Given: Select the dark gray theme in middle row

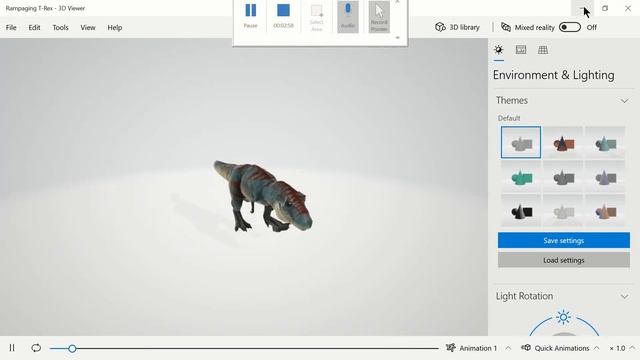Looking at the screenshot, I should pos(563,176).
